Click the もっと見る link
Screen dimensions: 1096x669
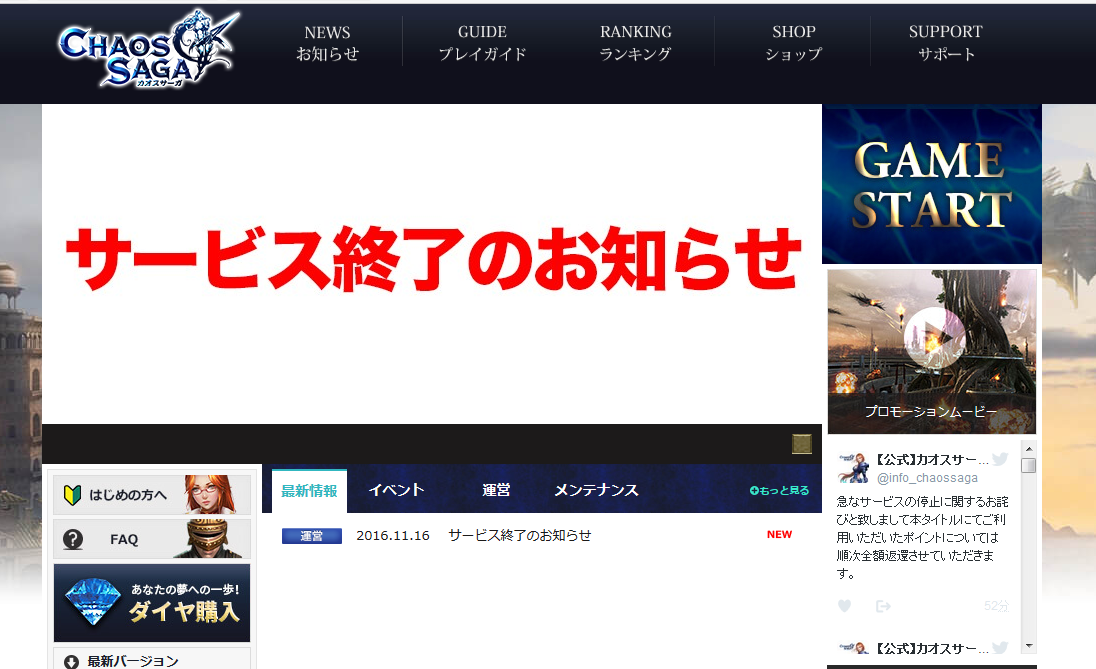[x=779, y=491]
